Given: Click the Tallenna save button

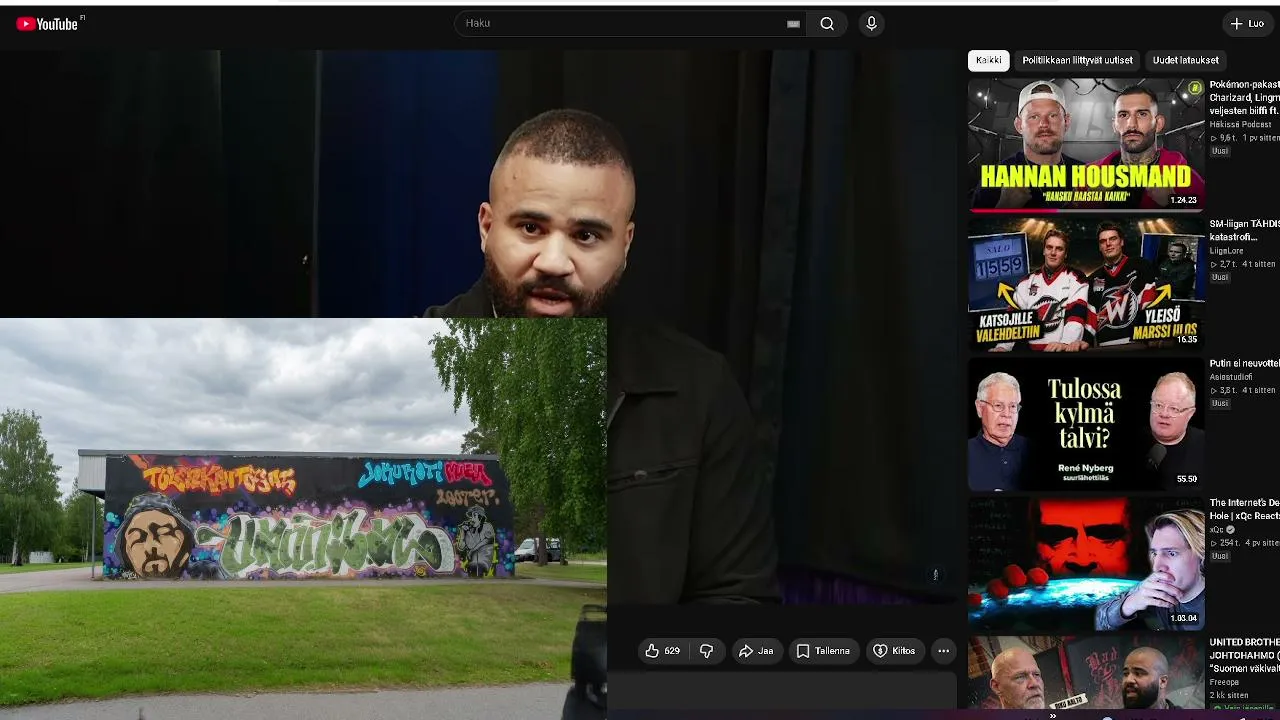Looking at the screenshot, I should (823, 651).
